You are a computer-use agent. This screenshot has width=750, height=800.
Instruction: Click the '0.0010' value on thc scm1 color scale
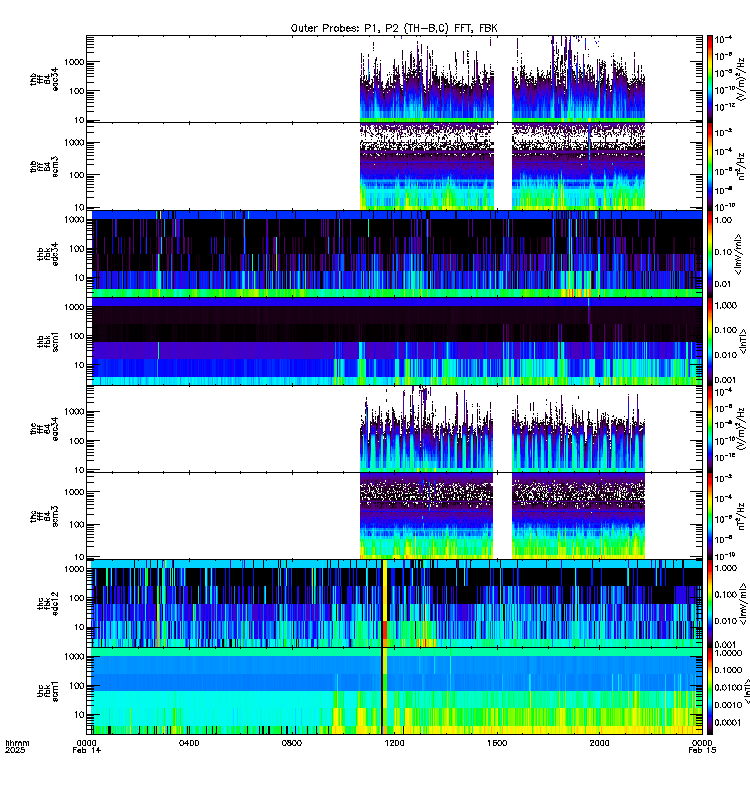click(728, 705)
